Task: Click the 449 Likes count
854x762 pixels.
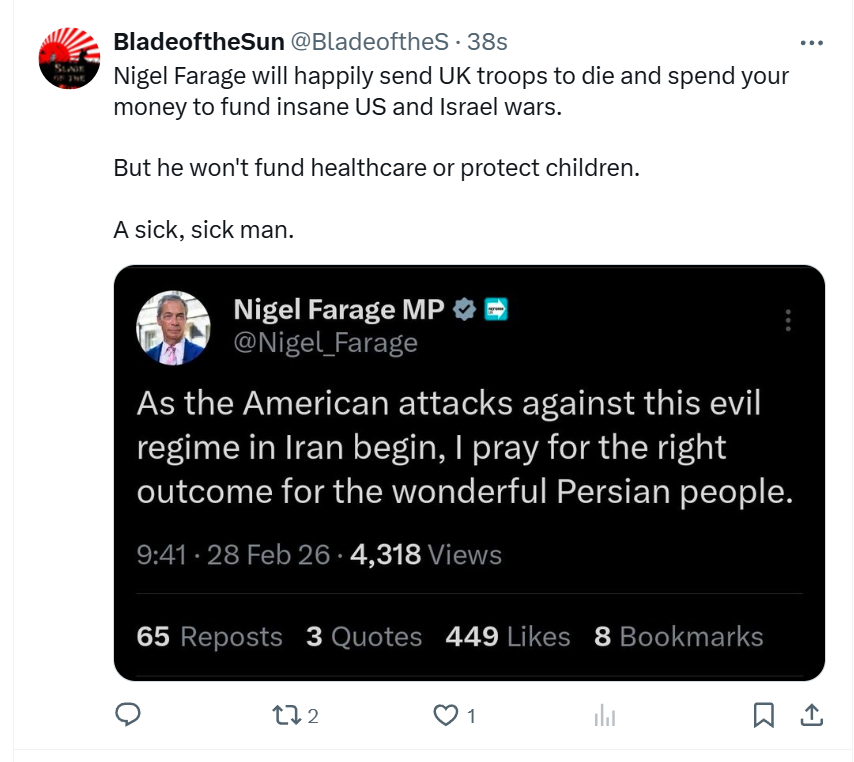Action: [x=508, y=637]
